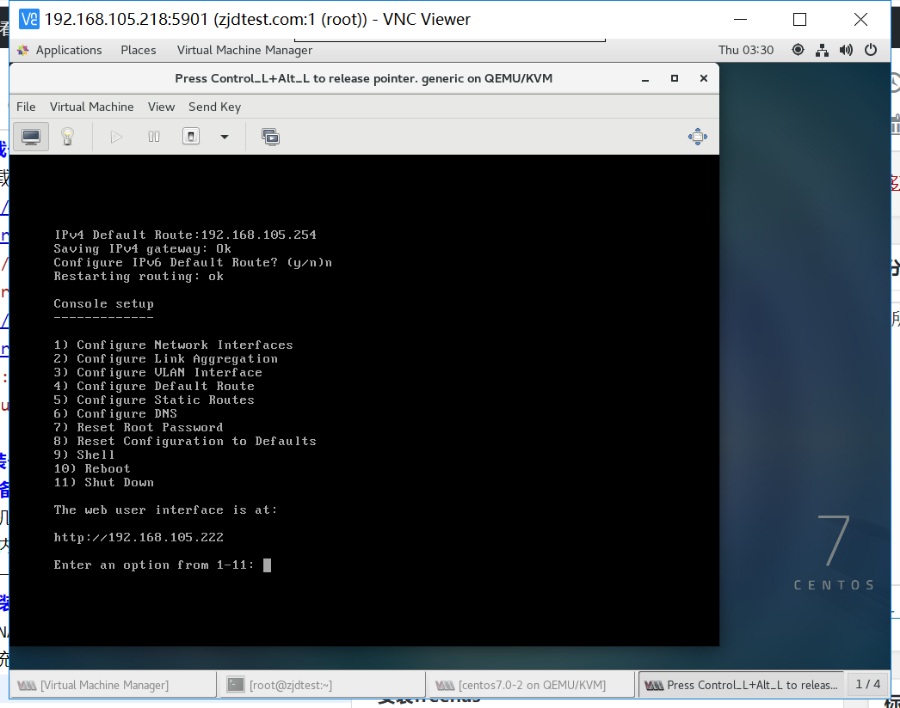Click the console prompt cursor
Screen dimensions: 900x708
[267, 565]
